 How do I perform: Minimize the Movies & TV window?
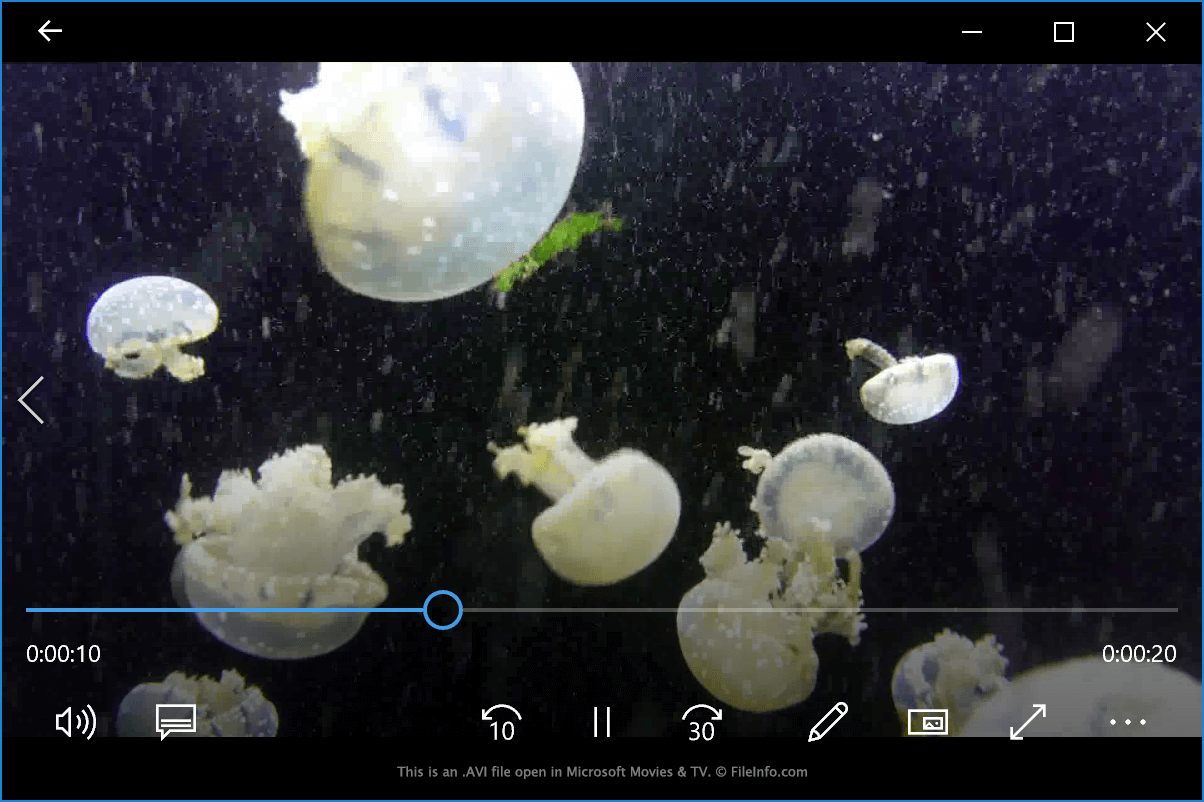pyautogui.click(x=972, y=32)
